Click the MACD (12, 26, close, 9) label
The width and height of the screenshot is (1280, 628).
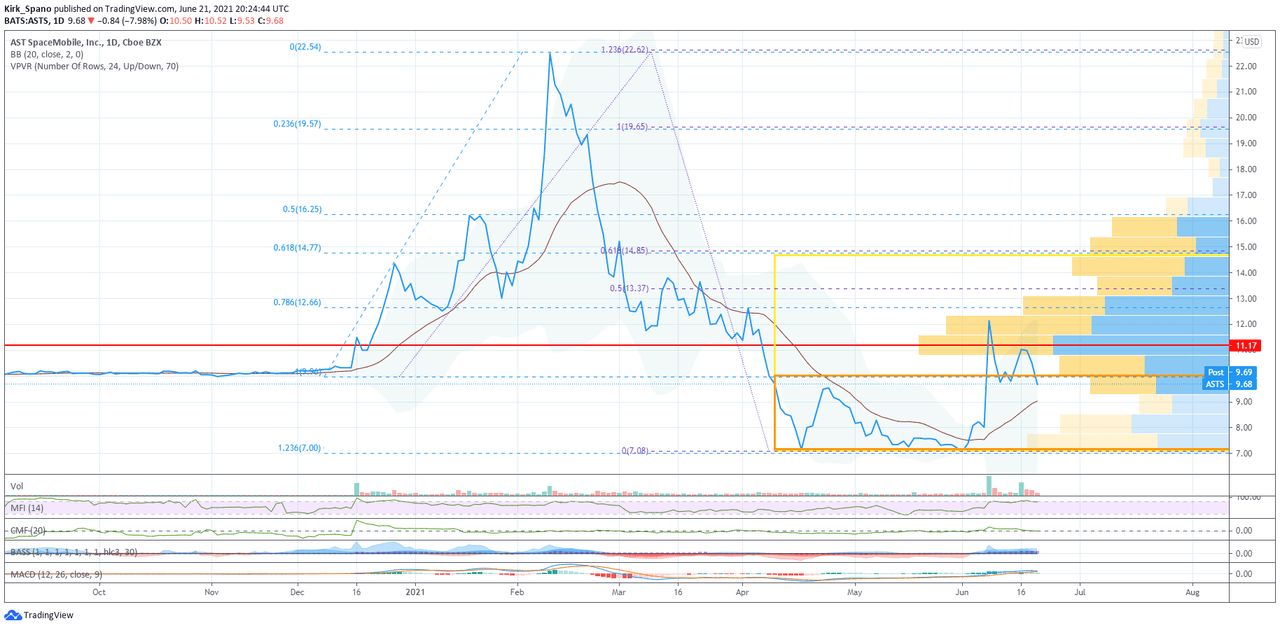(57, 574)
